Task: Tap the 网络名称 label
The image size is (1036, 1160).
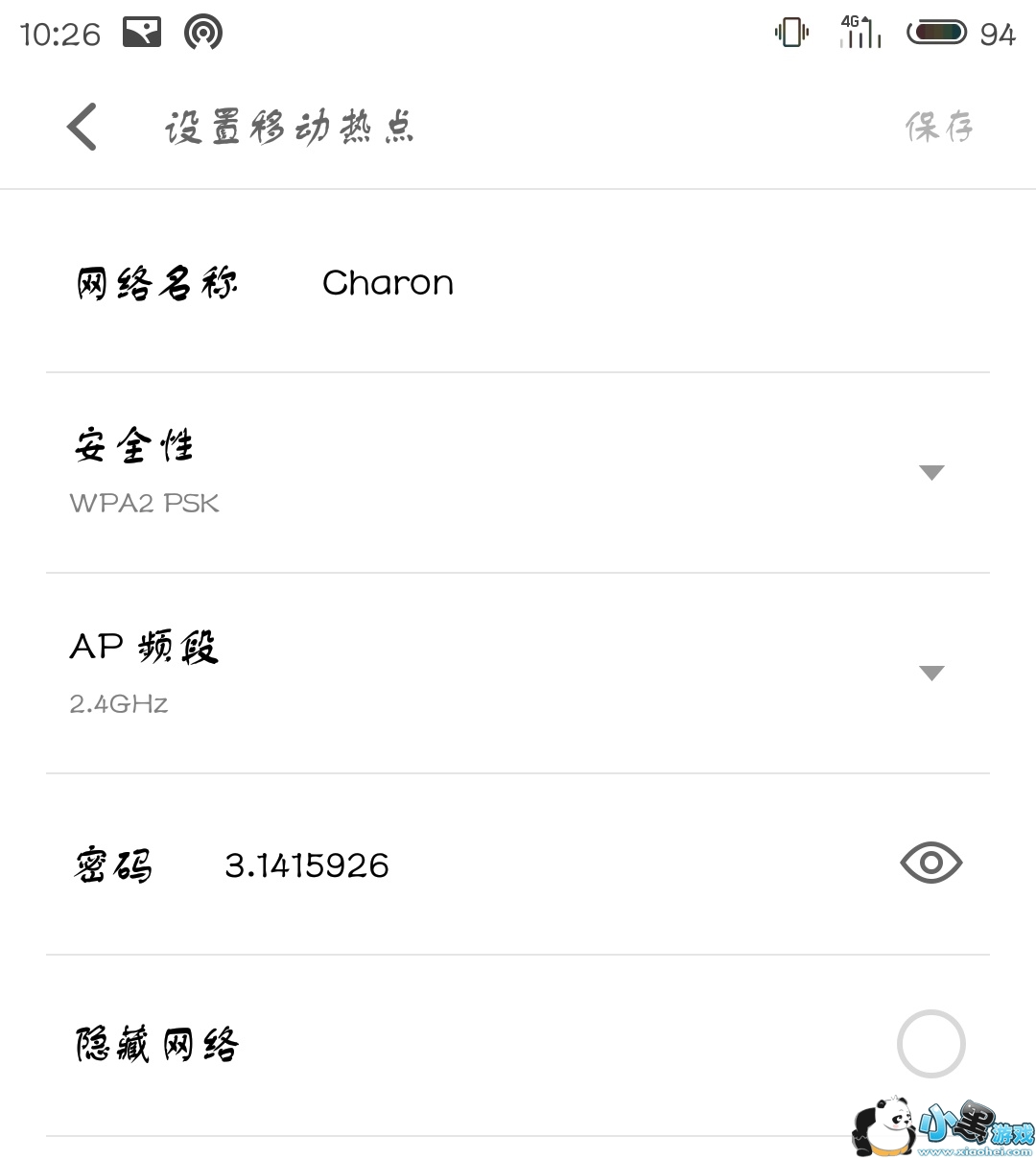Action: tap(156, 283)
